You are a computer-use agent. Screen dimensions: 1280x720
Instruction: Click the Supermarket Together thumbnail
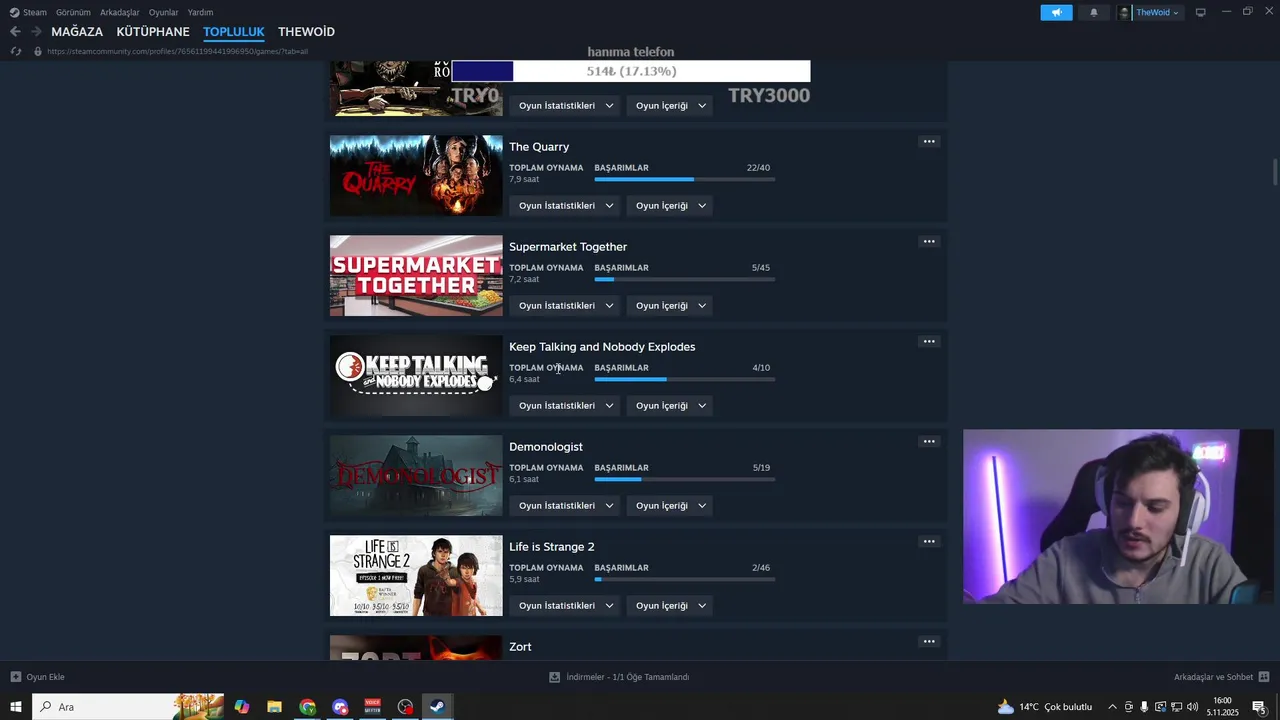[416, 275]
